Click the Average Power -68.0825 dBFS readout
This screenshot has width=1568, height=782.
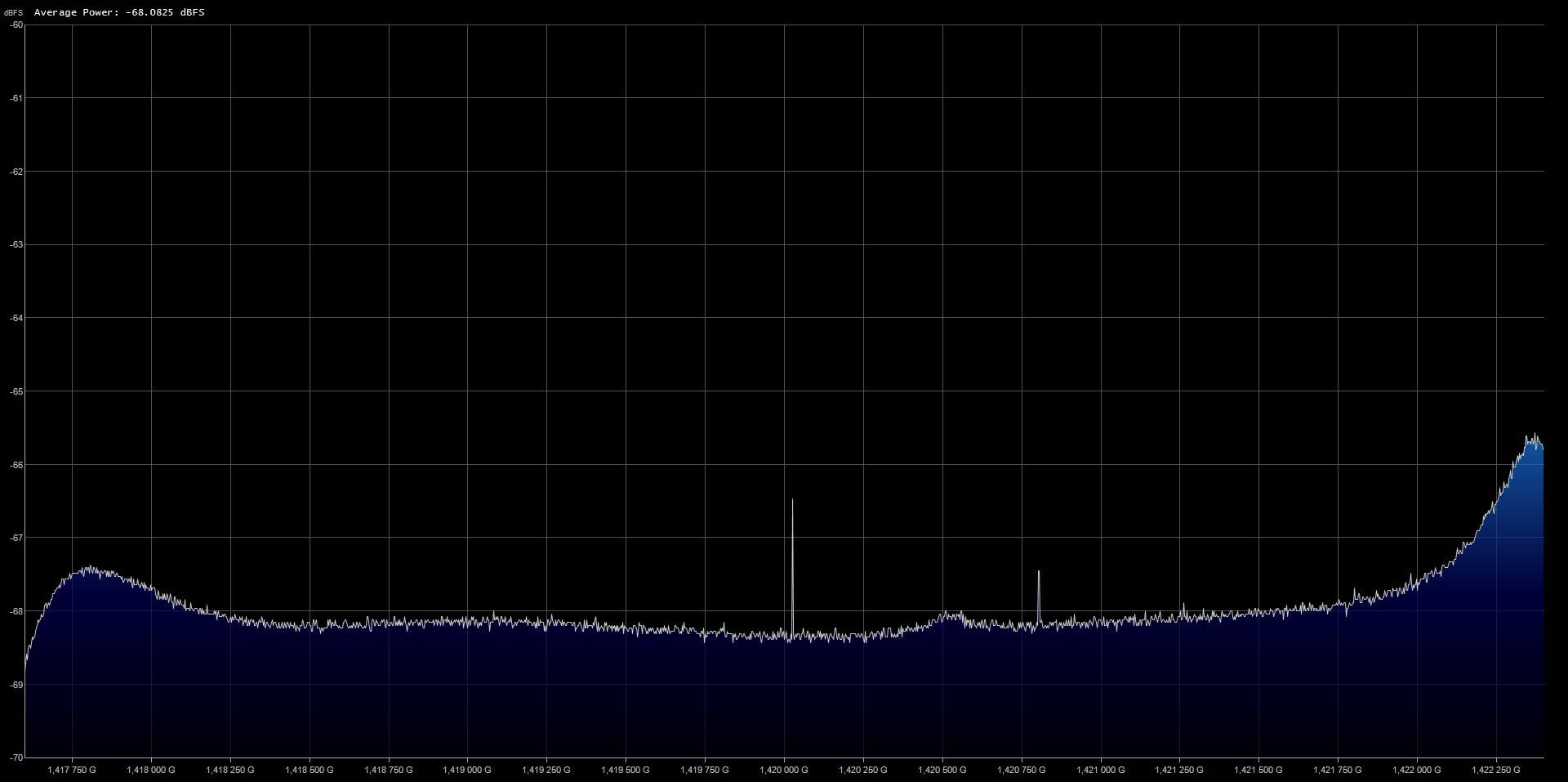tap(119, 12)
